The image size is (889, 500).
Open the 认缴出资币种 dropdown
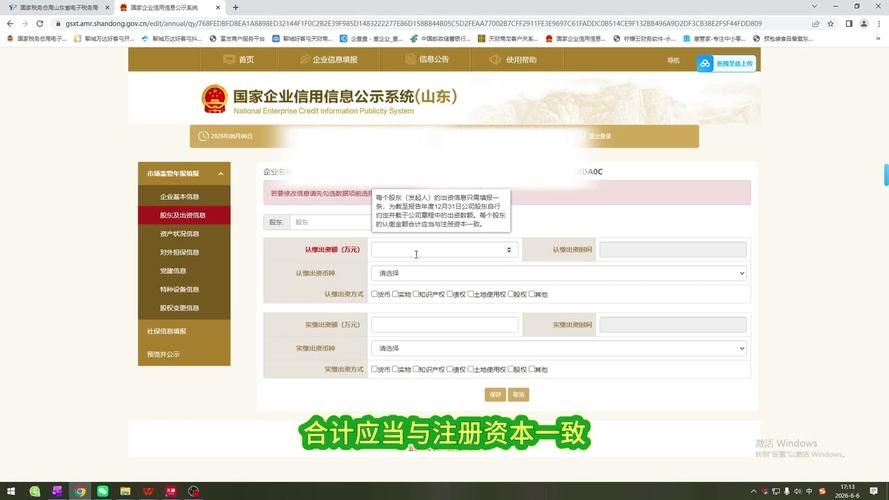pos(558,273)
